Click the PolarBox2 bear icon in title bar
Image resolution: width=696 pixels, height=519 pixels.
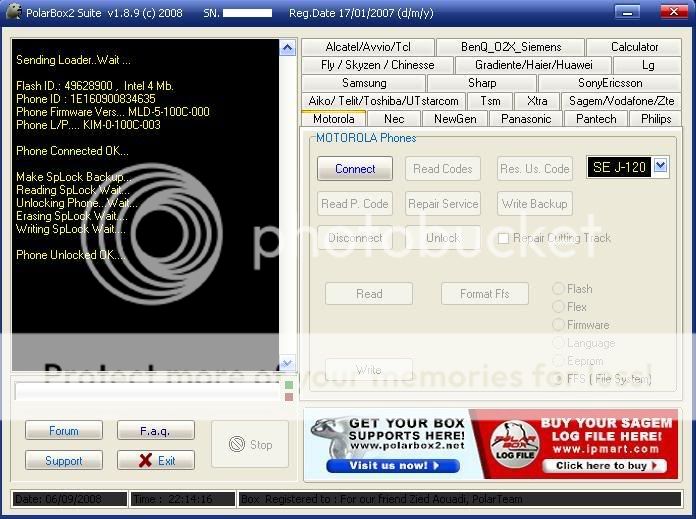(x=13, y=12)
